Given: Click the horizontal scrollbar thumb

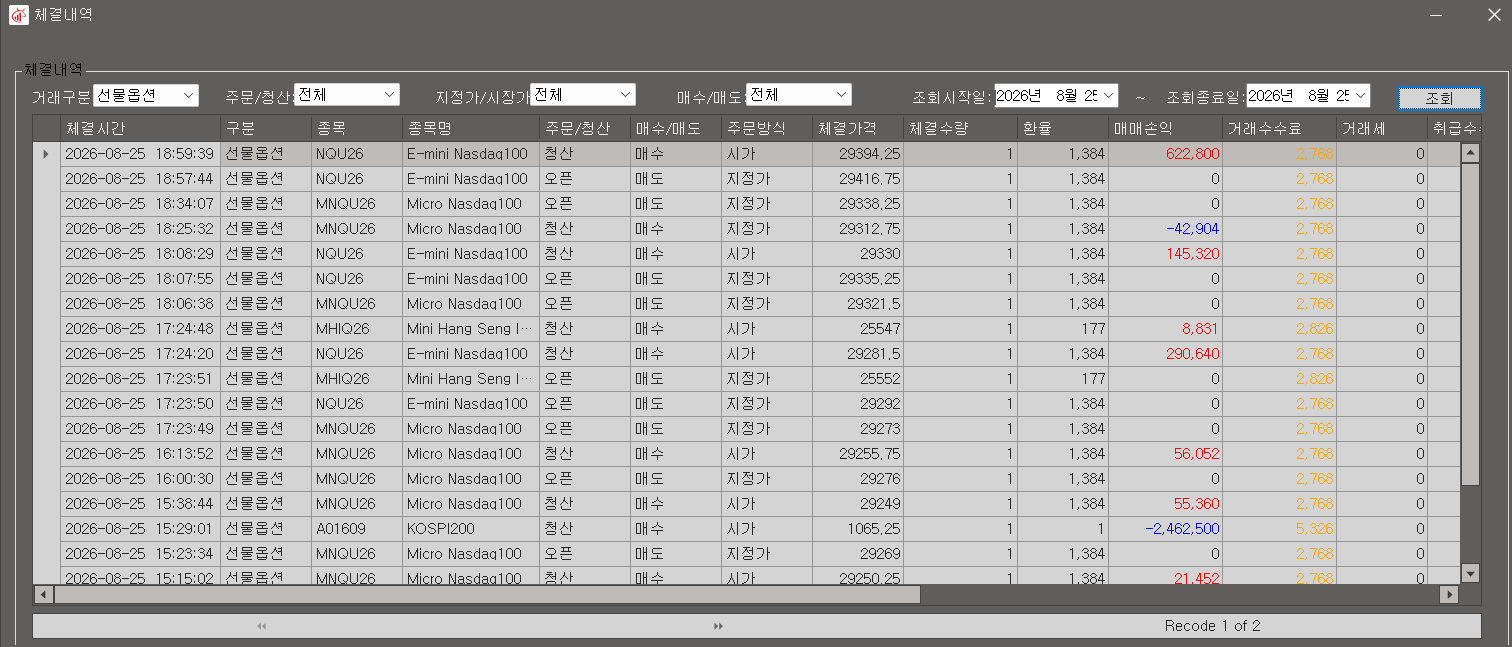Looking at the screenshot, I should (x=487, y=594).
